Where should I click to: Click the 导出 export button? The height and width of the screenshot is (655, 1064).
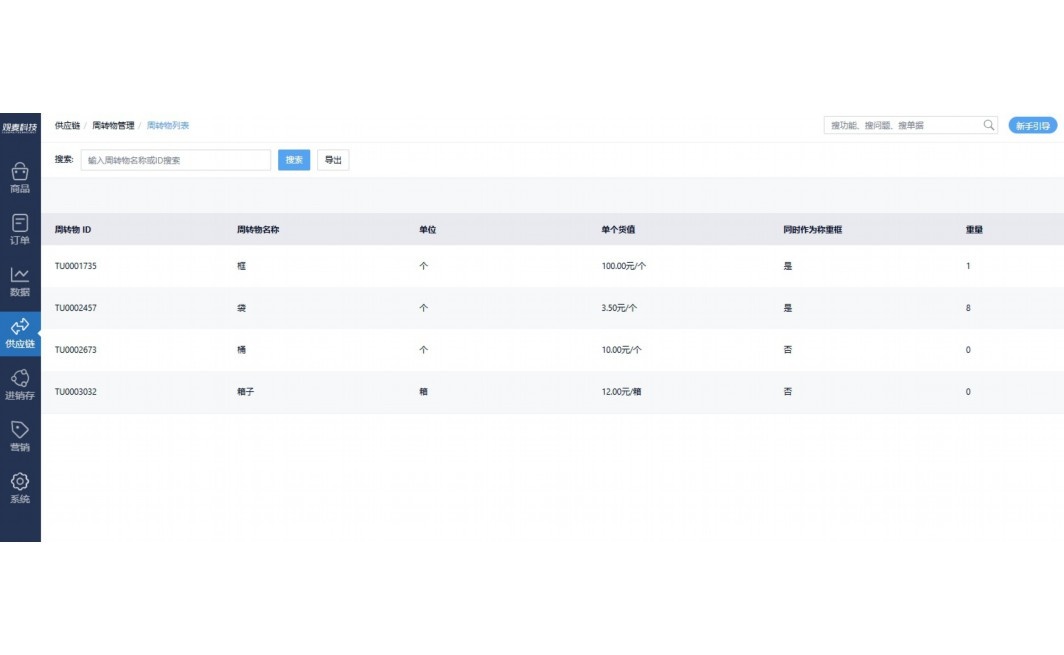pos(333,160)
